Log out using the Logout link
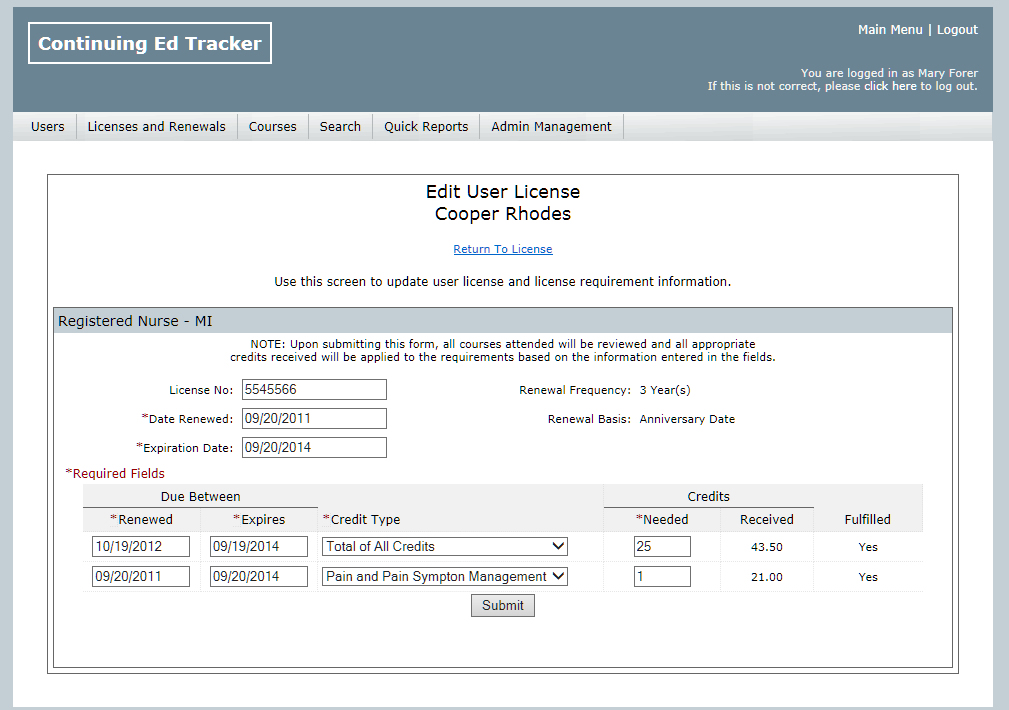The width and height of the screenshot is (1009, 710). pyautogui.click(x=957, y=30)
